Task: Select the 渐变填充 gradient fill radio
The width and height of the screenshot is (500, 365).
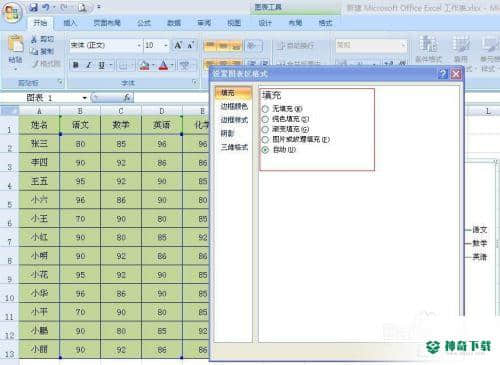Action: tap(265, 129)
